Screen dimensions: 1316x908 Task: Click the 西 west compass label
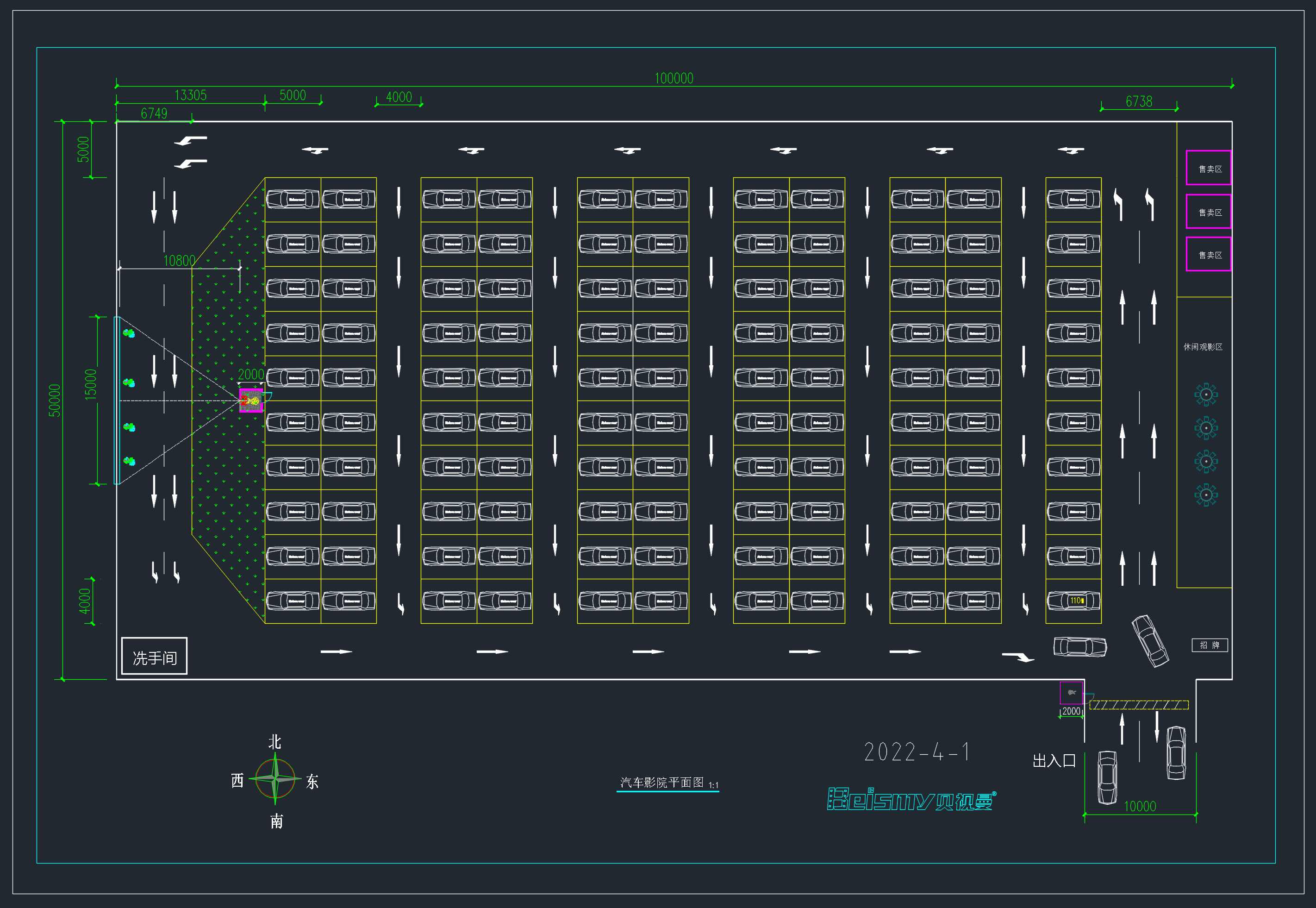coord(237,780)
